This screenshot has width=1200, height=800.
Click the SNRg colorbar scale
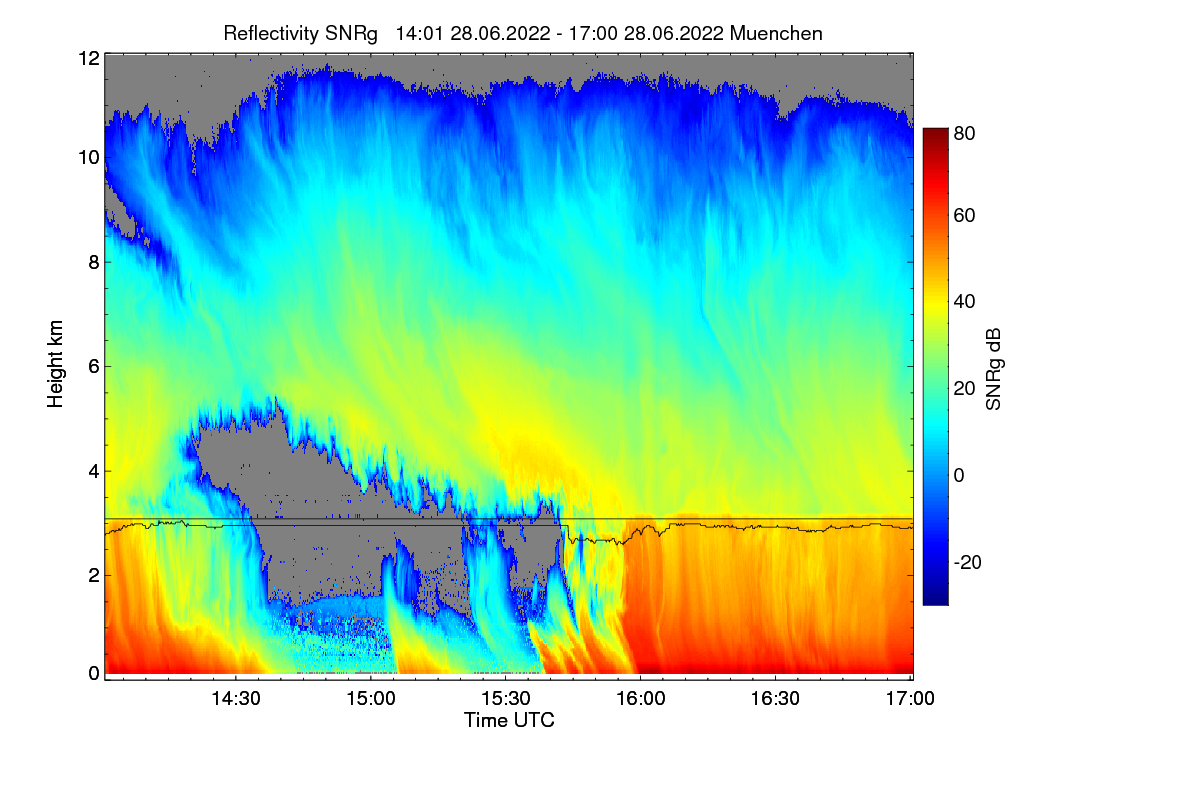934,366
